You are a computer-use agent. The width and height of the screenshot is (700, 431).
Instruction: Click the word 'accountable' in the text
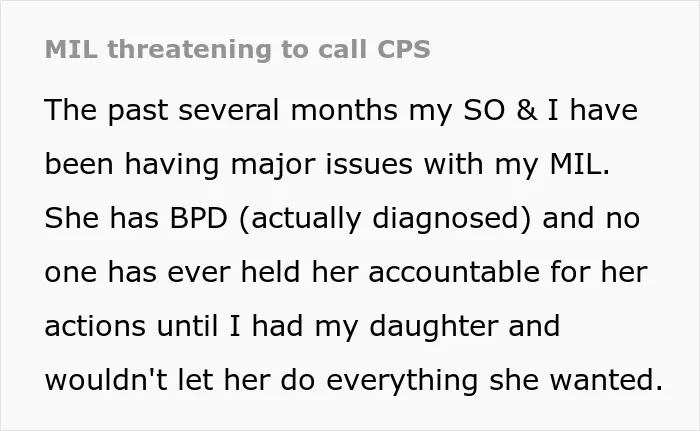coord(454,272)
